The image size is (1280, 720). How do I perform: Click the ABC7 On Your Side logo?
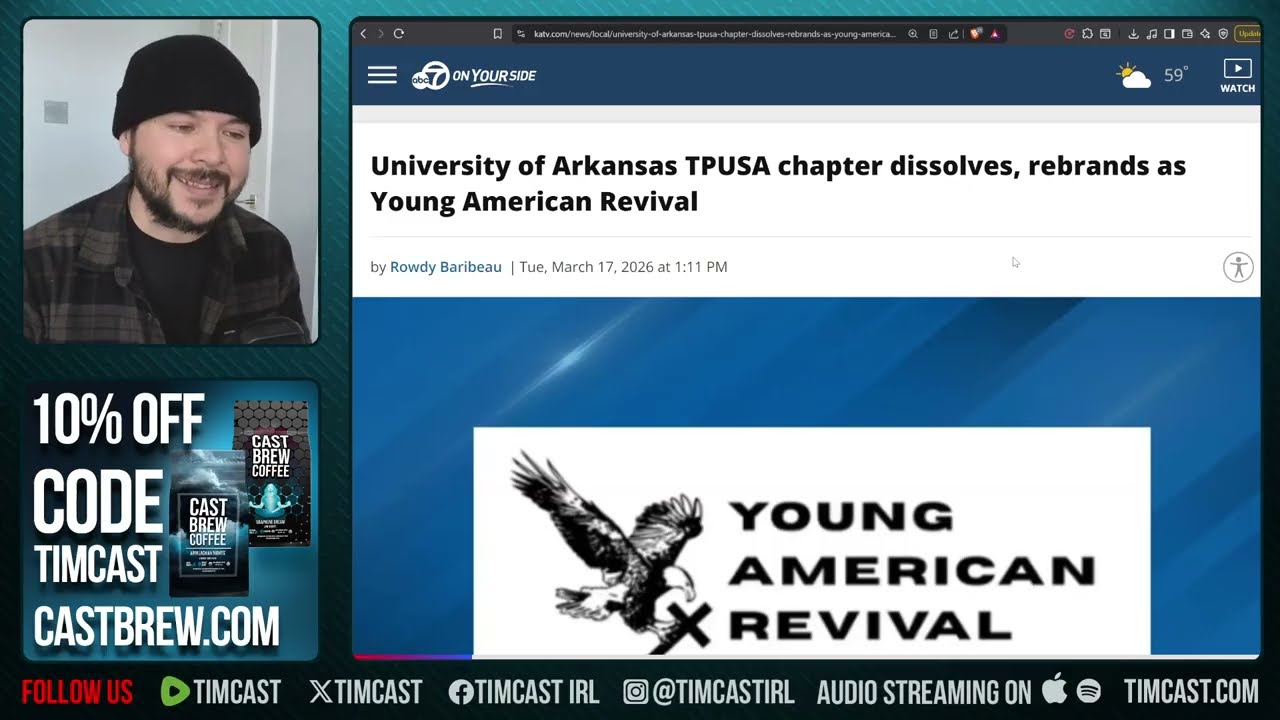(474, 75)
